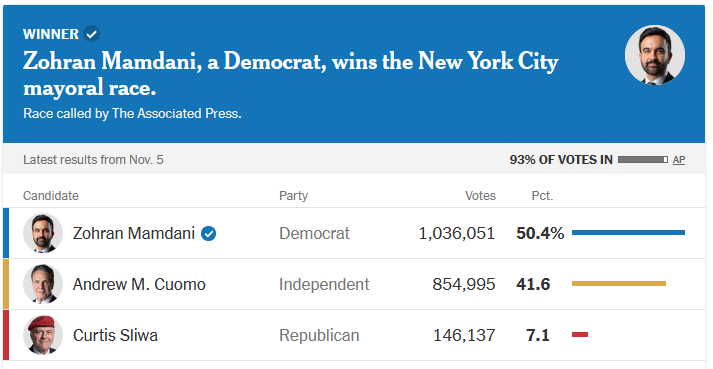Open Zohran Mamdani's large banner portrait
The image size is (713, 369).
click(x=655, y=55)
